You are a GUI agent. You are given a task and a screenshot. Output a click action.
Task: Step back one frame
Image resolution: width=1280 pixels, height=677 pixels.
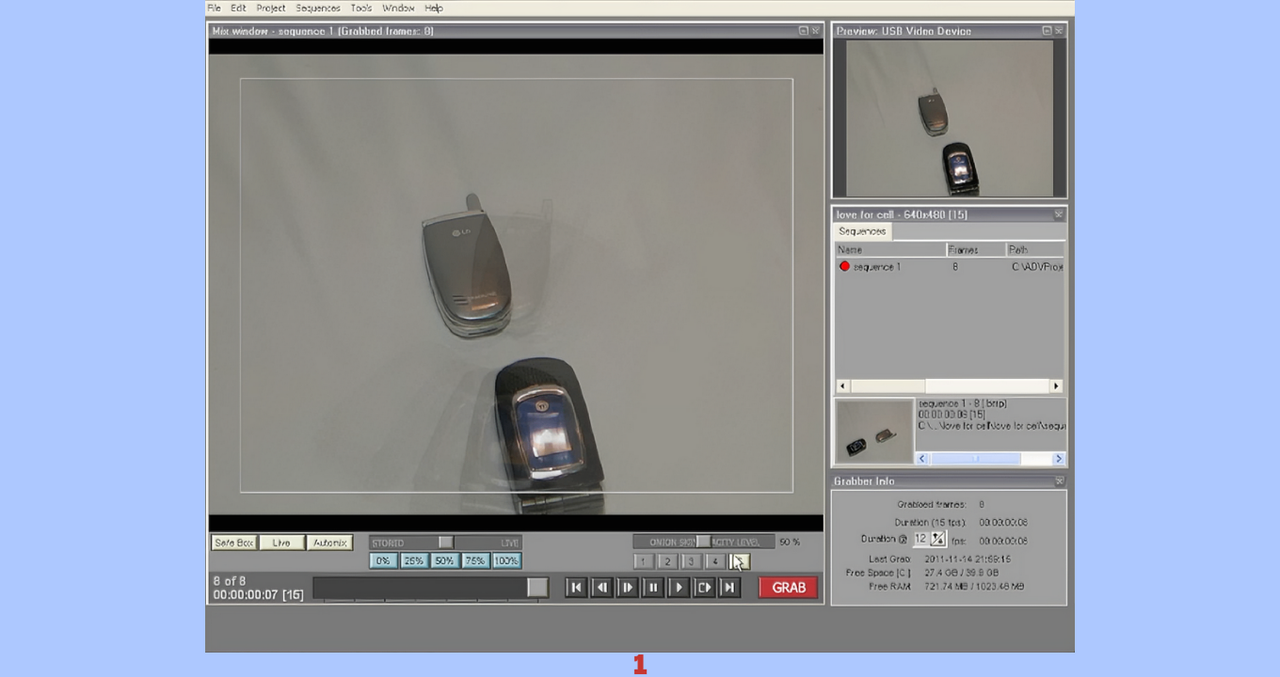click(602, 587)
